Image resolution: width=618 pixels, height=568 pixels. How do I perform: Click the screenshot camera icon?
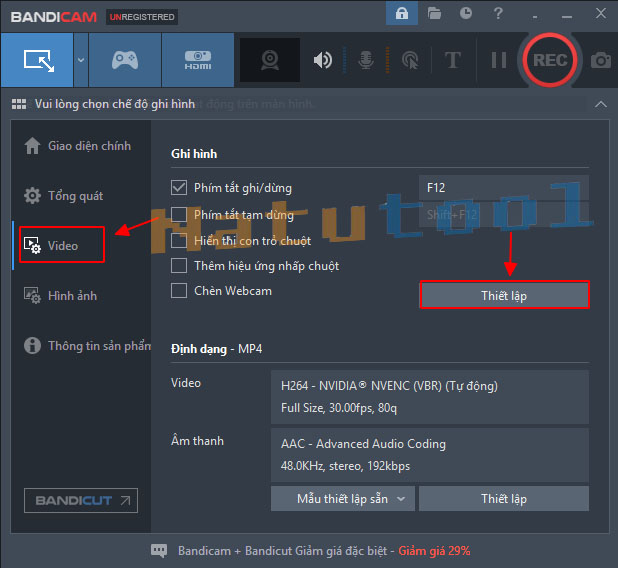tap(600, 60)
